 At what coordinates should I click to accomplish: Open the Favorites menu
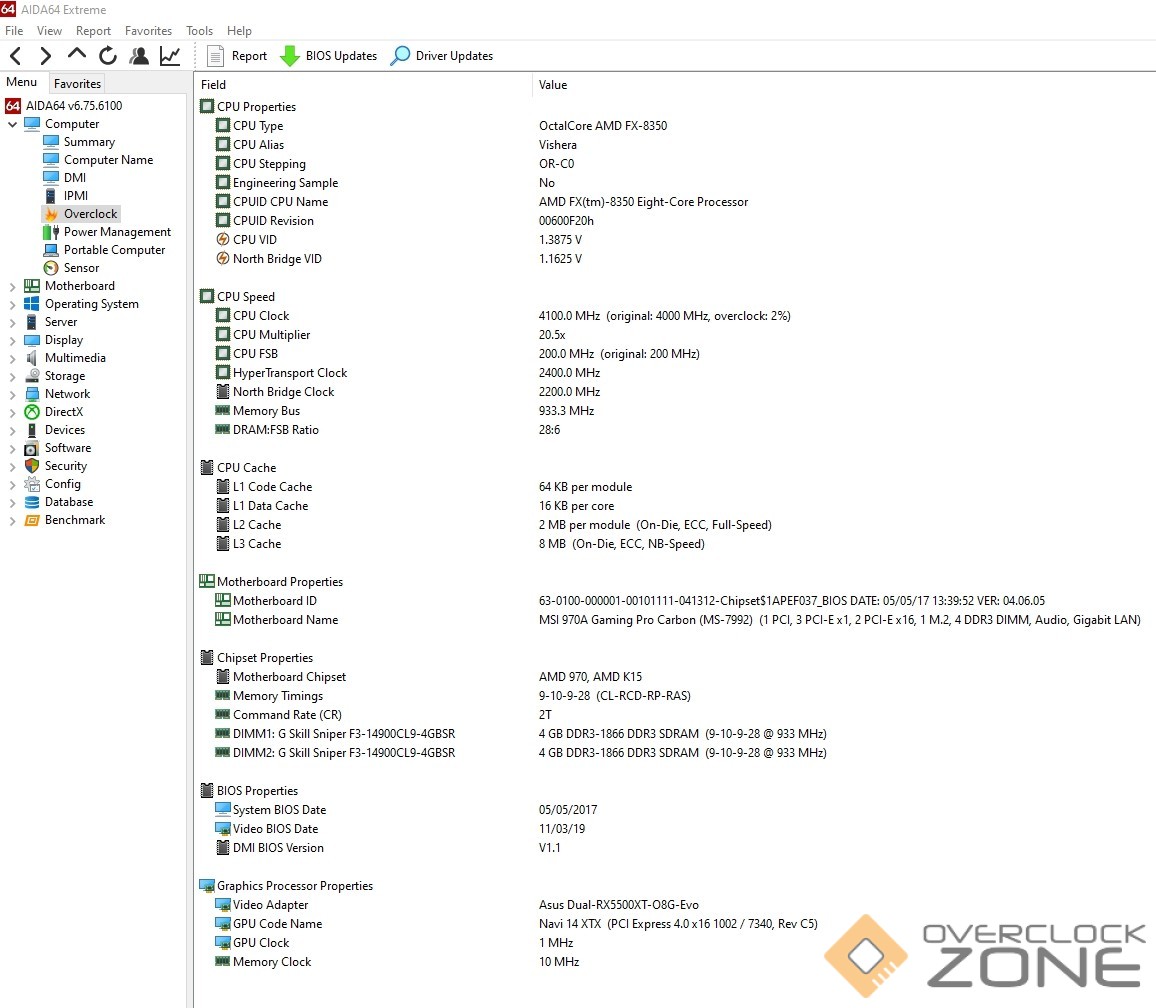[148, 30]
